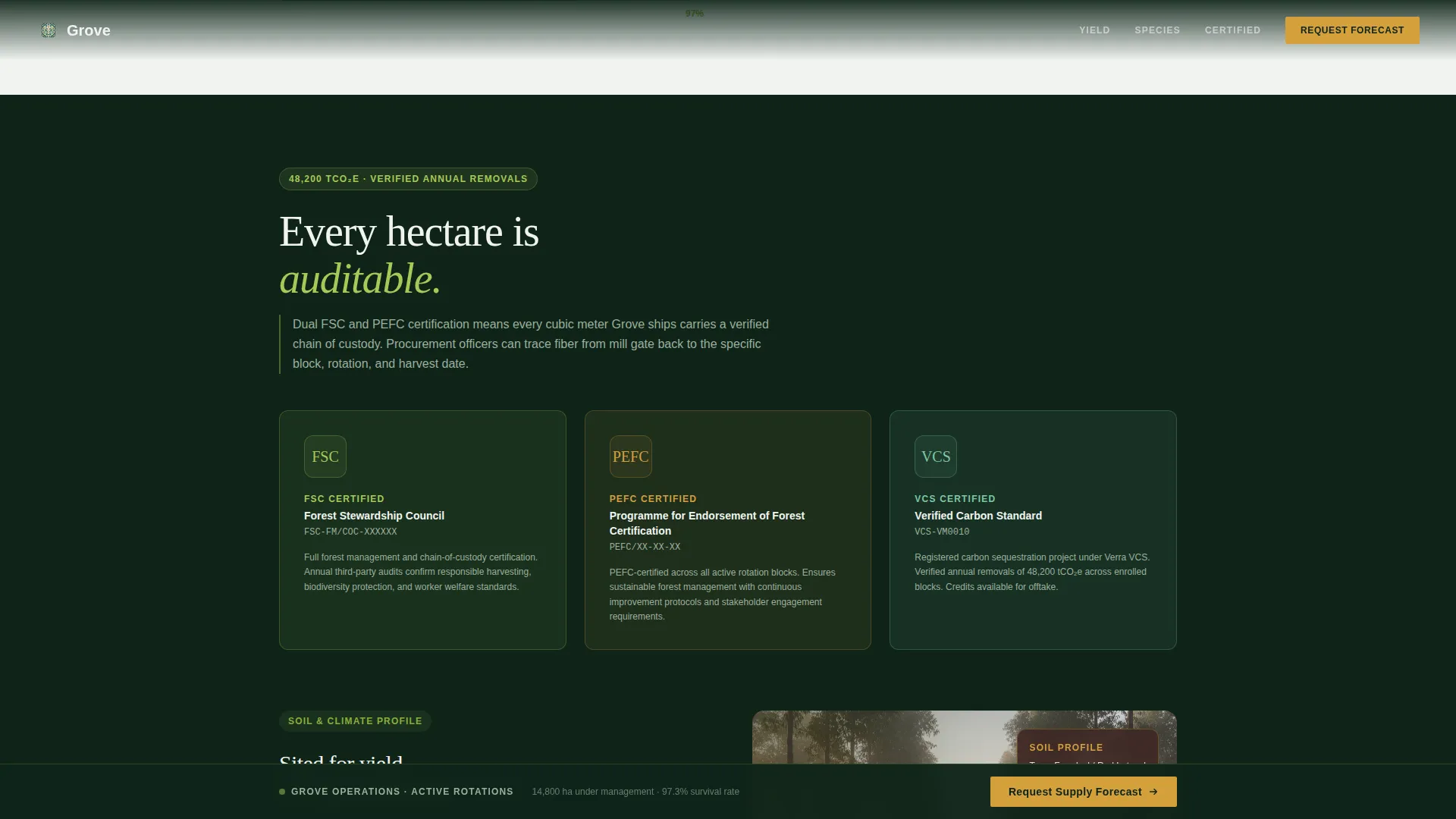1456x819 pixels.
Task: Select the PEFC badge icon
Action: coord(630,457)
